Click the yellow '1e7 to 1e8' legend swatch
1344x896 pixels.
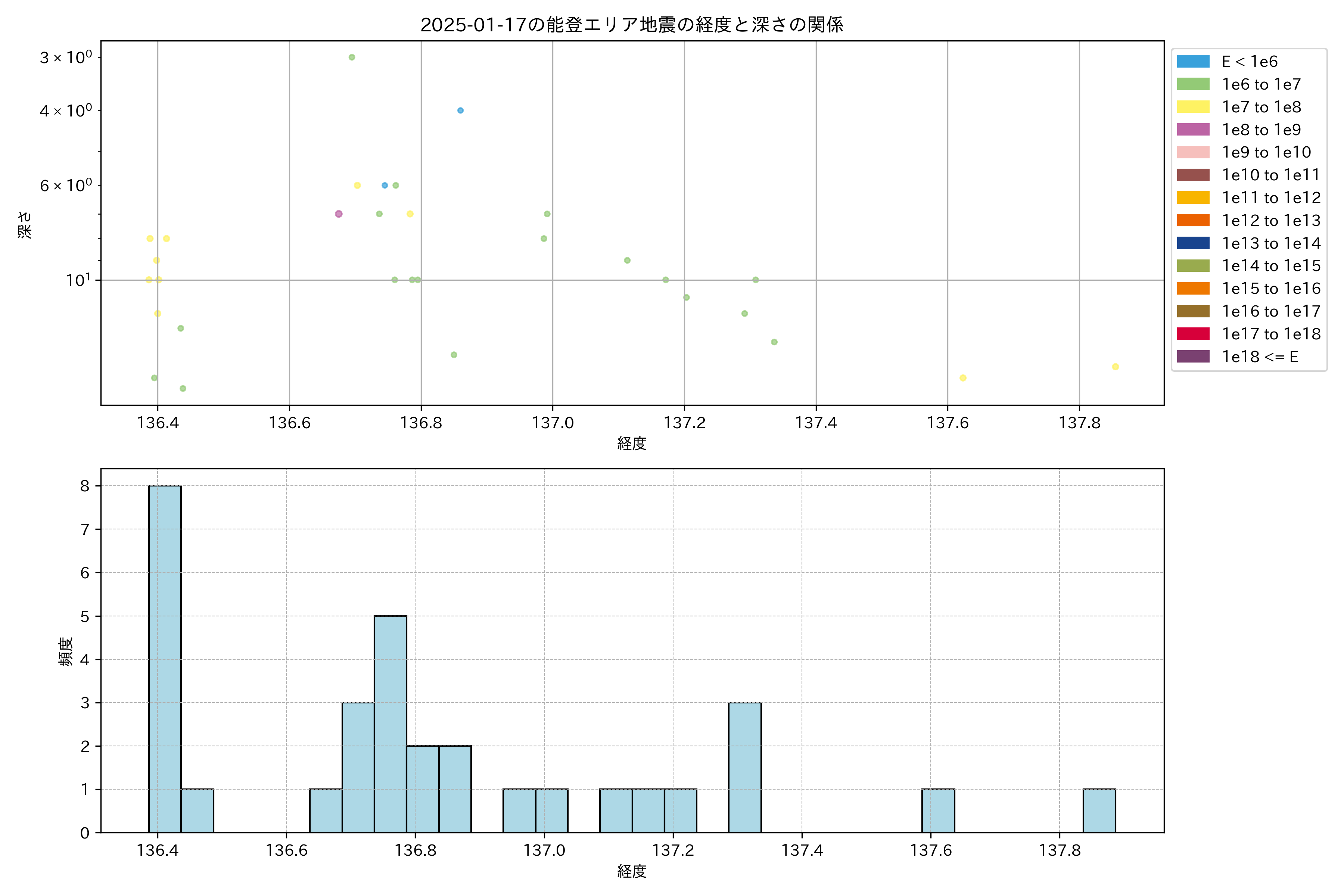point(1192,107)
